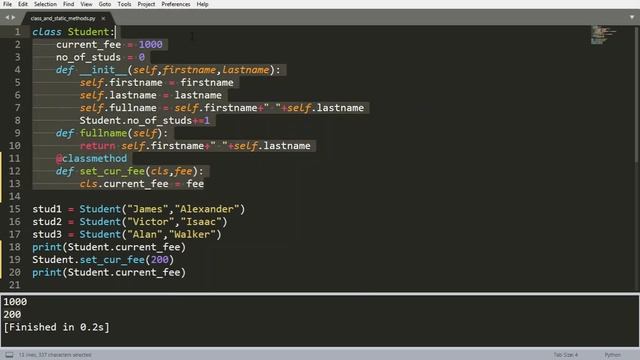Click the 'class' keyword on line 1

47,32
